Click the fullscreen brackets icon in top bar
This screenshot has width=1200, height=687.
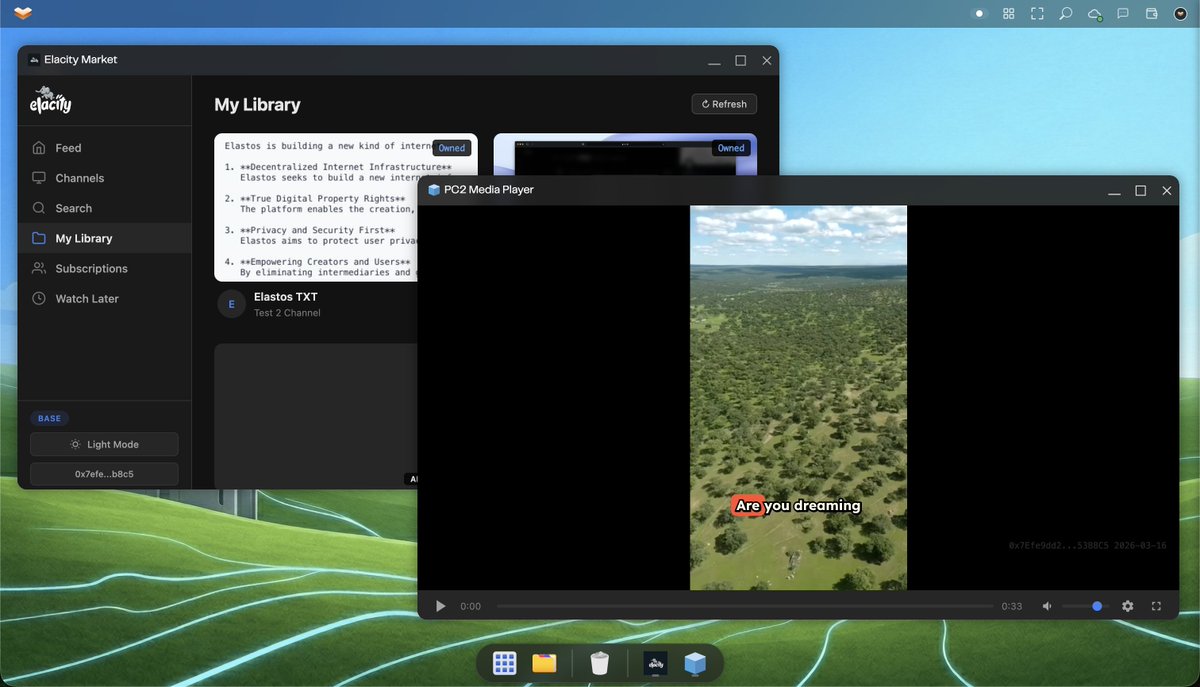[1037, 14]
